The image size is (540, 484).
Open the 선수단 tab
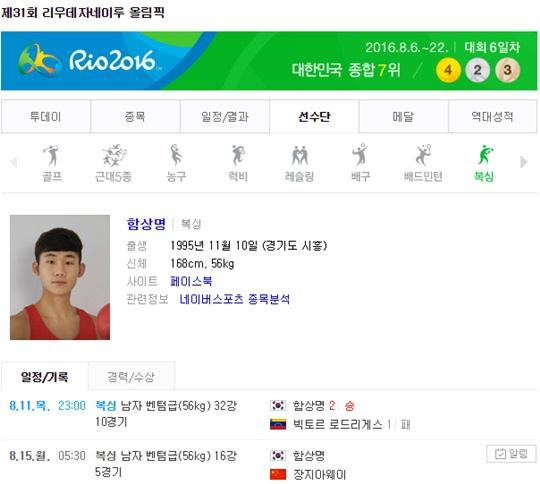pos(314,117)
